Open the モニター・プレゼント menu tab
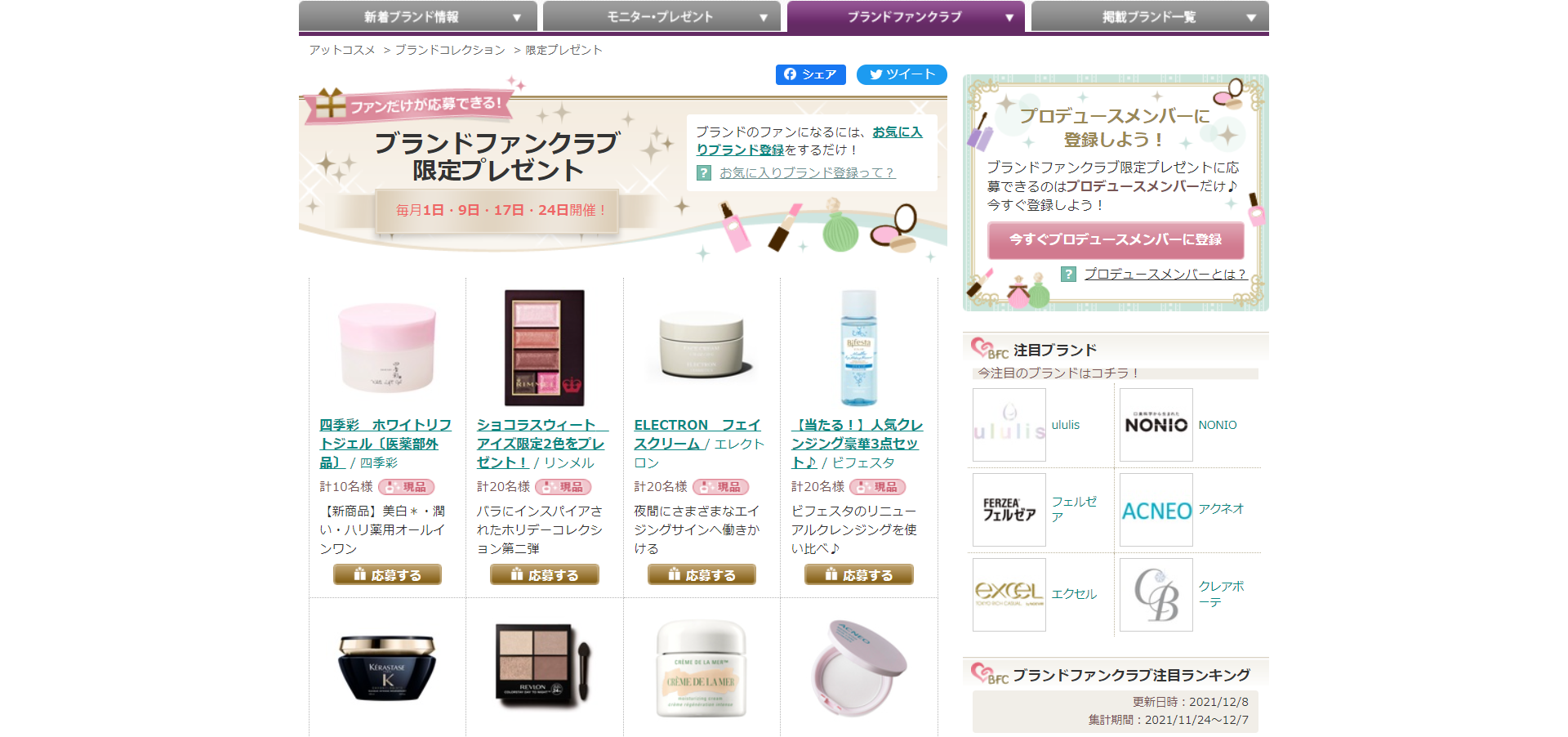This screenshot has height=737, width=1568. pos(661,16)
